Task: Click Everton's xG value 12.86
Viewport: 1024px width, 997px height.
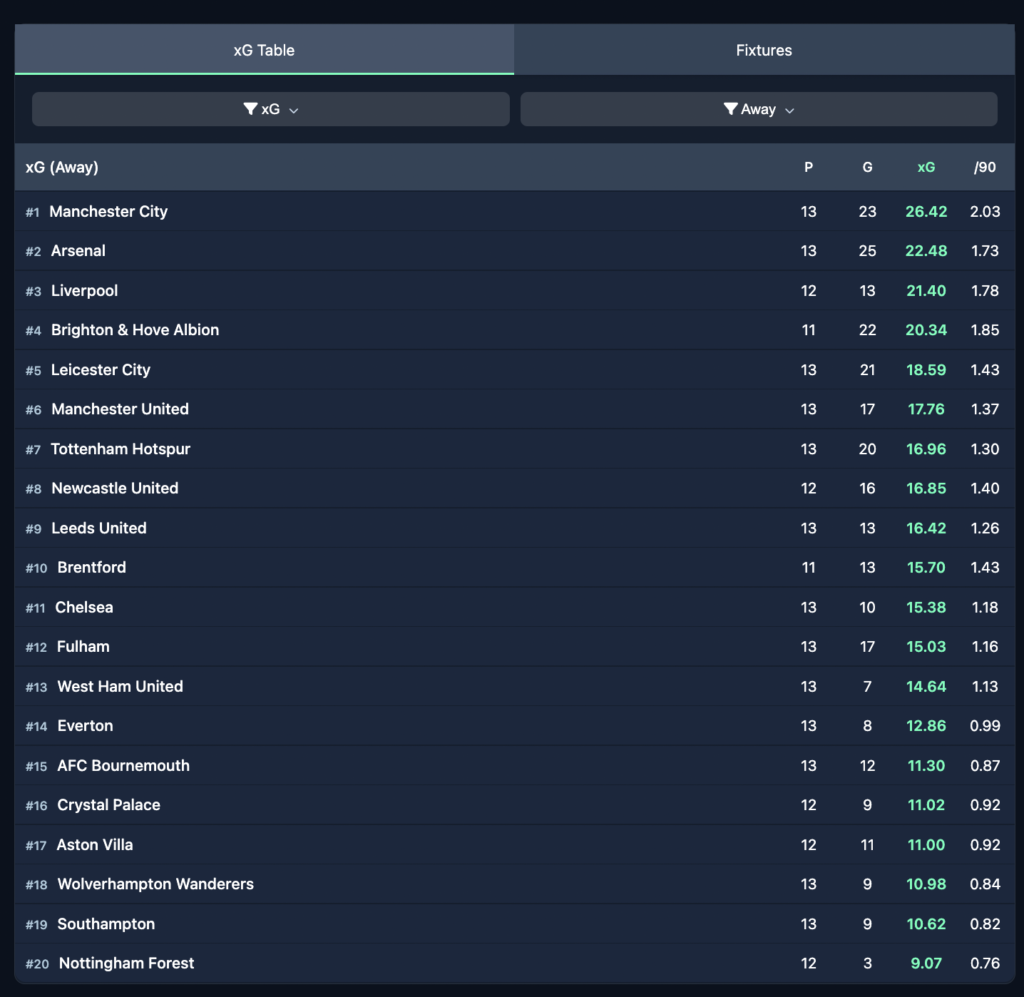Action: [x=926, y=725]
